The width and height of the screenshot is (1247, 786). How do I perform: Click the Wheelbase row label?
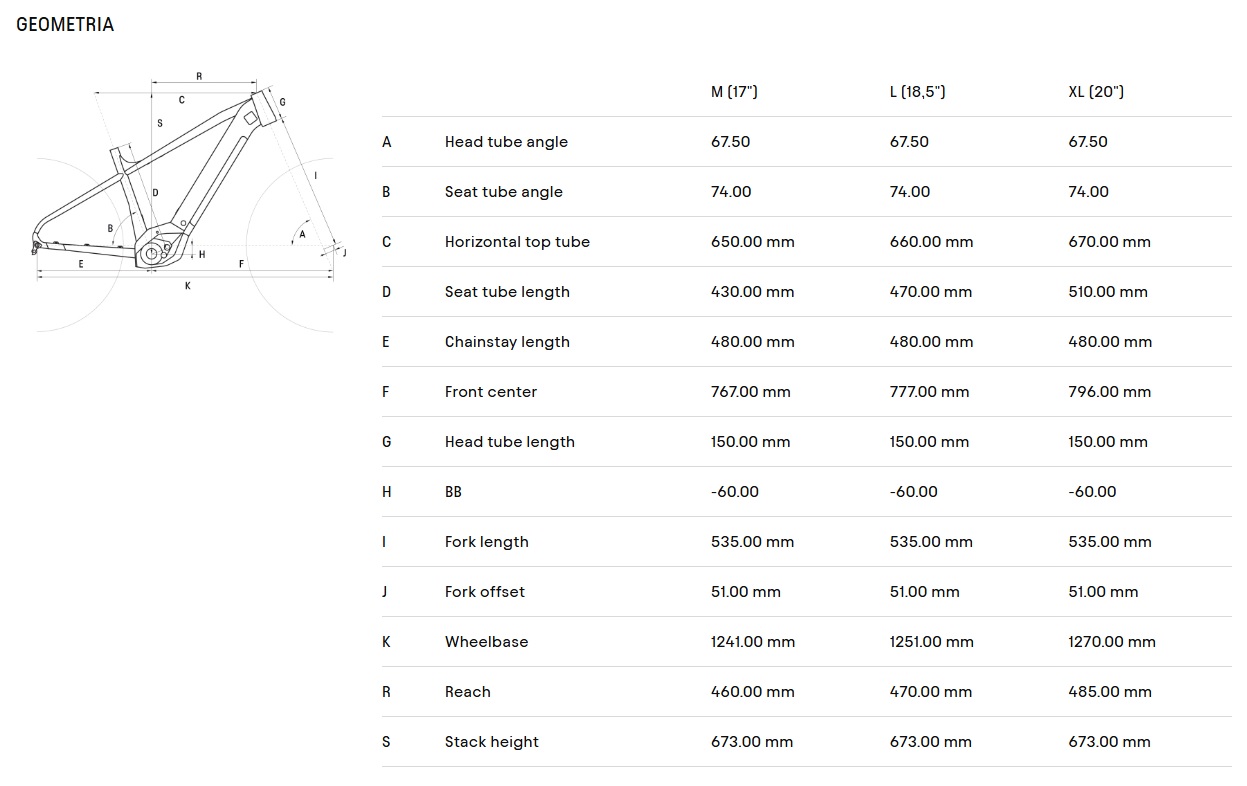(x=486, y=642)
